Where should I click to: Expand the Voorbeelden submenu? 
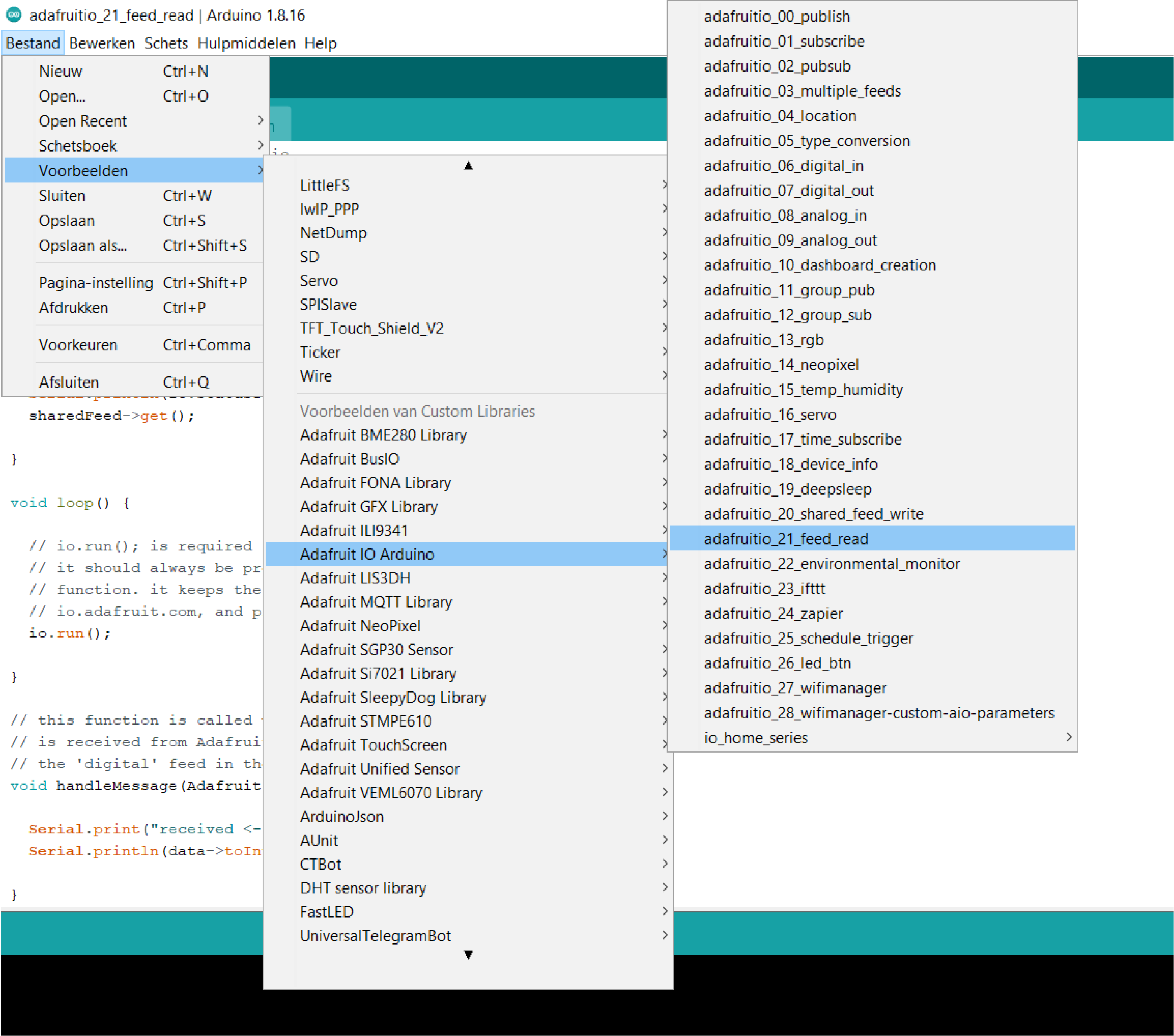(133, 170)
